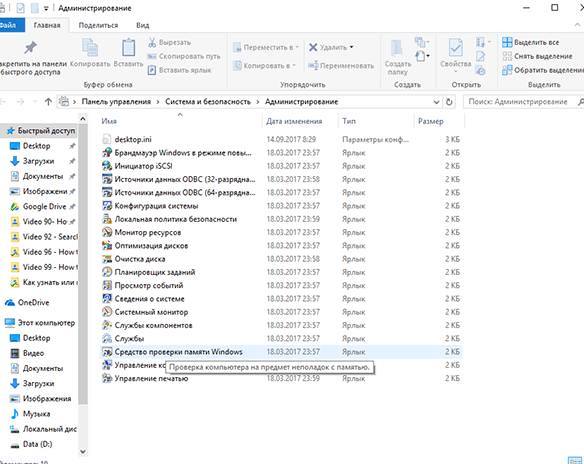This screenshot has height=464, width=584.
Task: Select Планировщик заданий shortcut icon
Action: [x=107, y=272]
